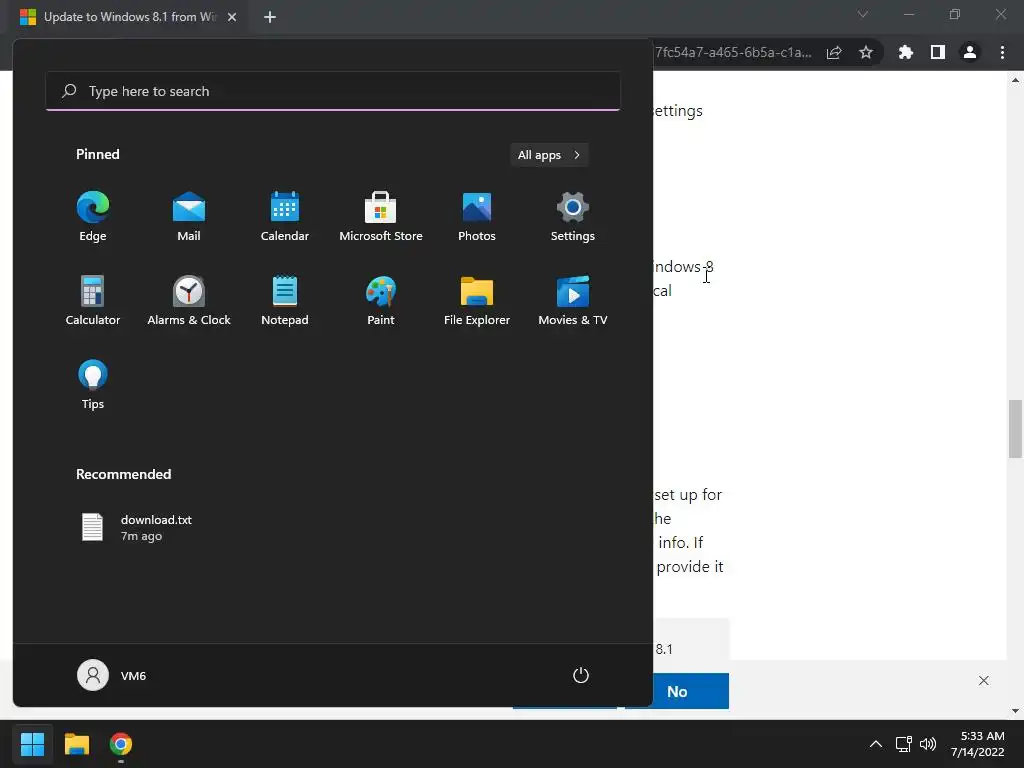The height and width of the screenshot is (768, 1024).
Task: Open a new Chrome tab
Action: (270, 18)
